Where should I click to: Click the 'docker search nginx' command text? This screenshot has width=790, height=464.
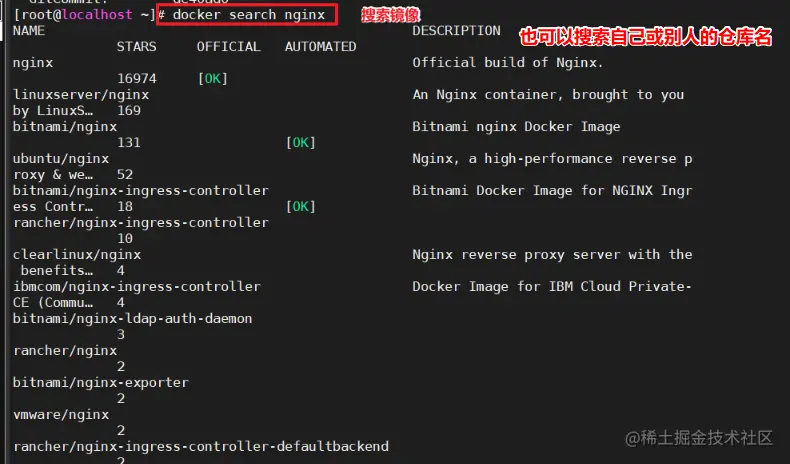[249, 15]
